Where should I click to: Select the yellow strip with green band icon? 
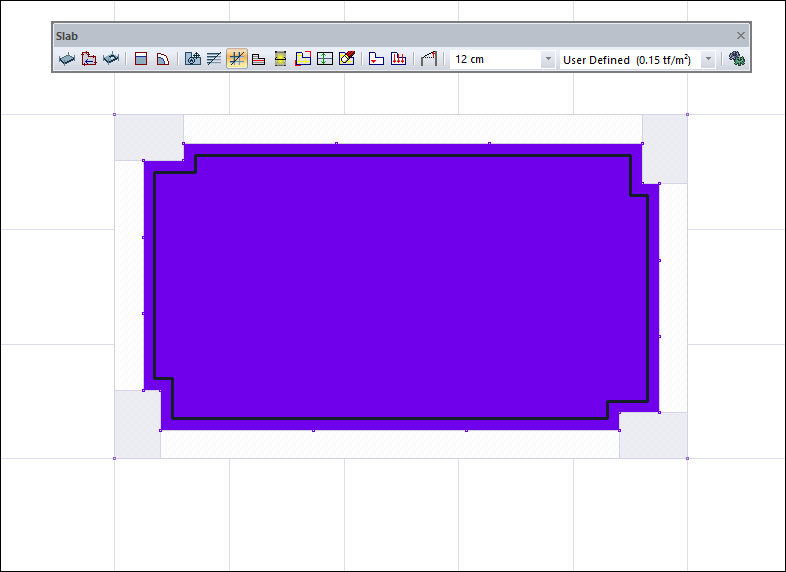[x=281, y=59]
